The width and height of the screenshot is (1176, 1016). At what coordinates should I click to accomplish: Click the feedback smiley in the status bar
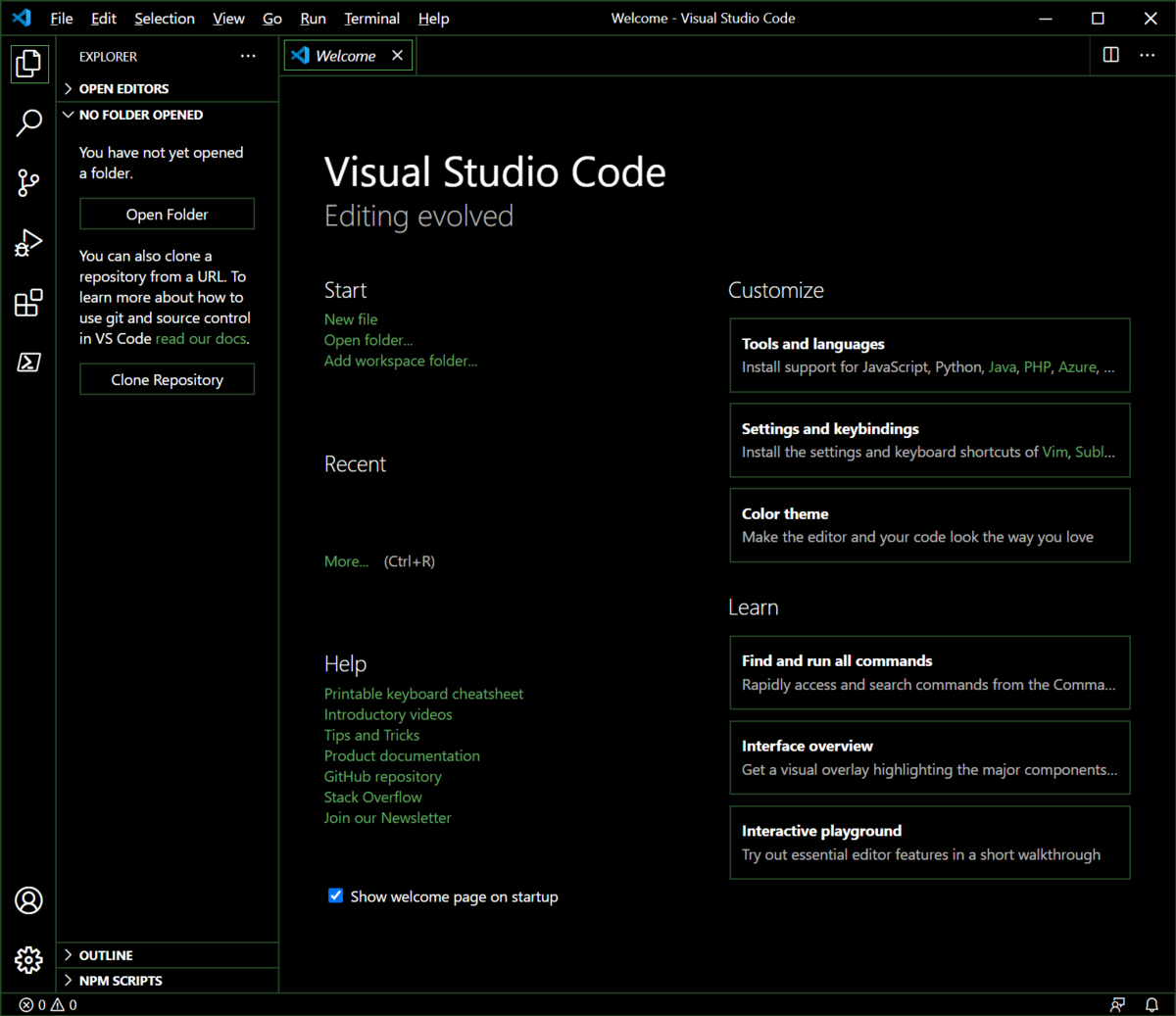[x=1117, y=1004]
